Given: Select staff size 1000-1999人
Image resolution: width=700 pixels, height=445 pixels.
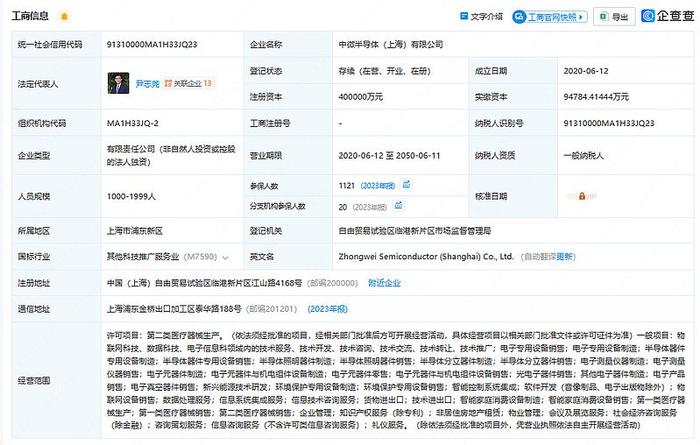Looking at the screenshot, I should coord(131,196).
